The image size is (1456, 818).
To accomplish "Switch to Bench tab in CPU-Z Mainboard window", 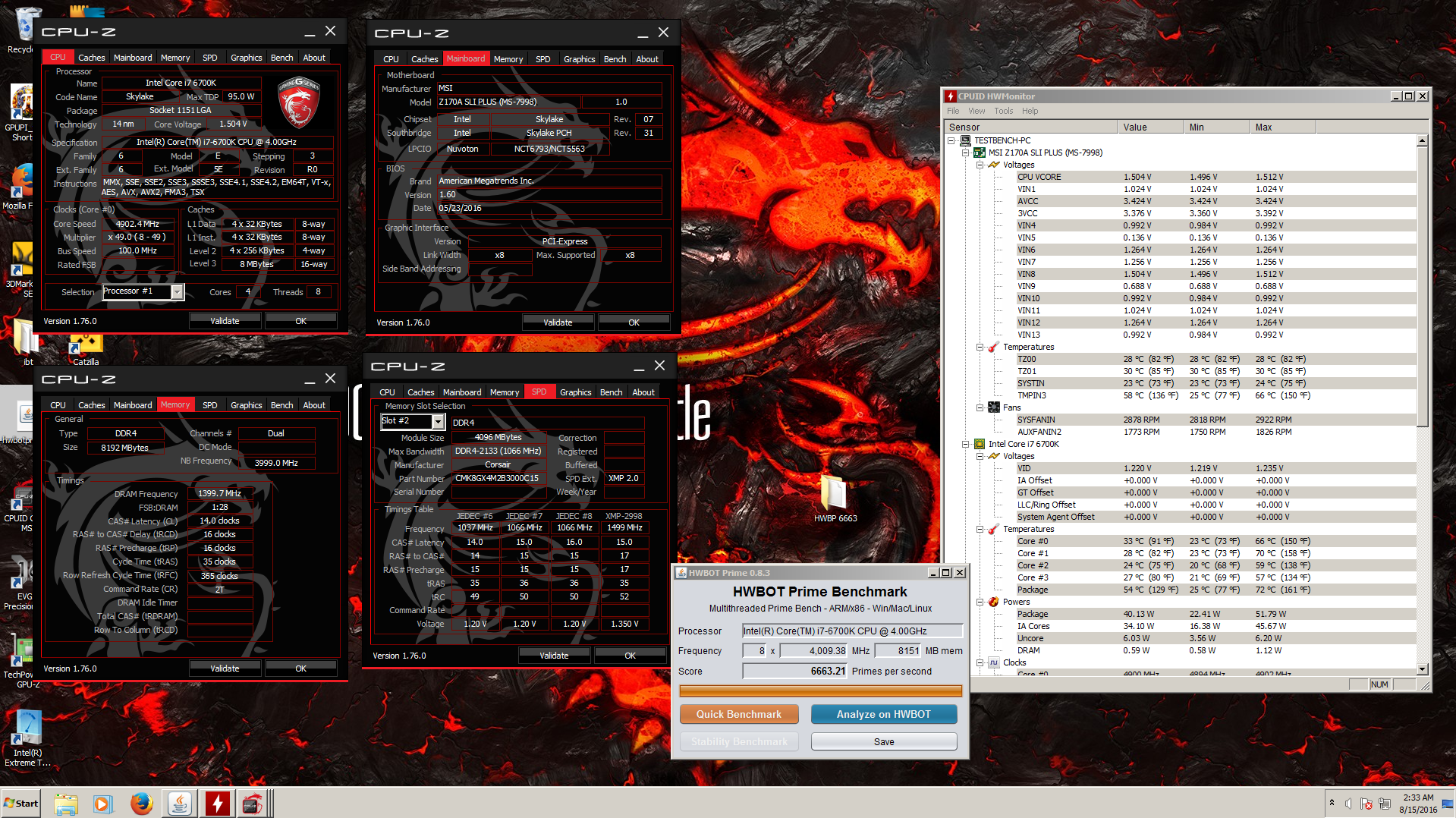I will pyautogui.click(x=615, y=59).
